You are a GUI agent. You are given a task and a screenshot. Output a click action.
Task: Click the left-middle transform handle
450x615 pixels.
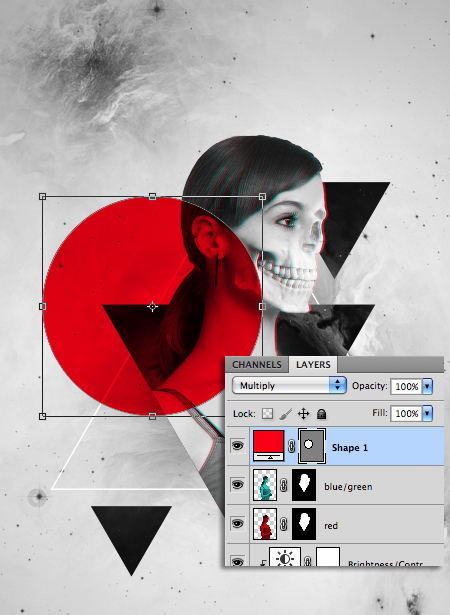(42, 306)
